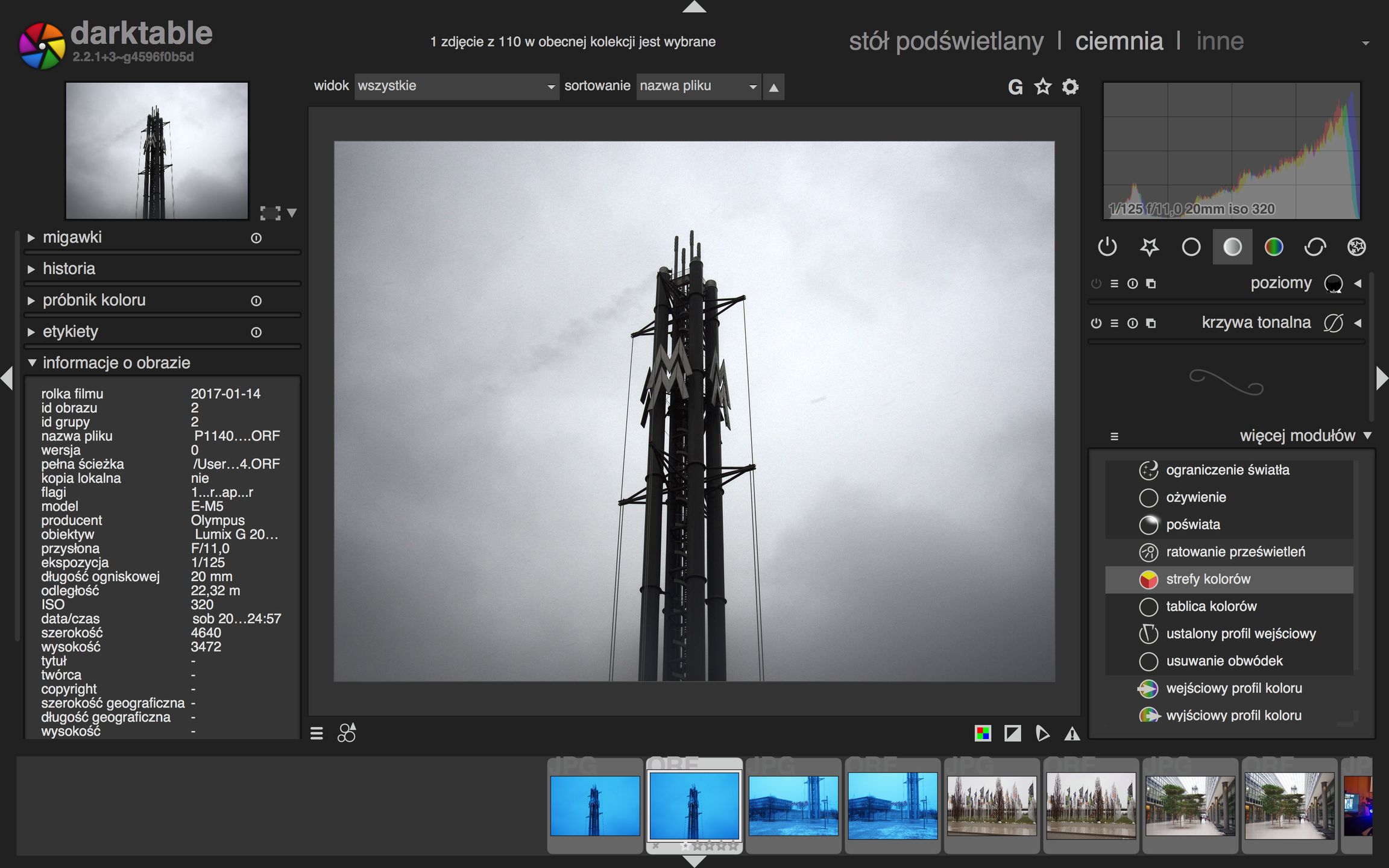Screen dimensions: 1389x868
Task: Switch to inne view
Action: tap(1220, 42)
